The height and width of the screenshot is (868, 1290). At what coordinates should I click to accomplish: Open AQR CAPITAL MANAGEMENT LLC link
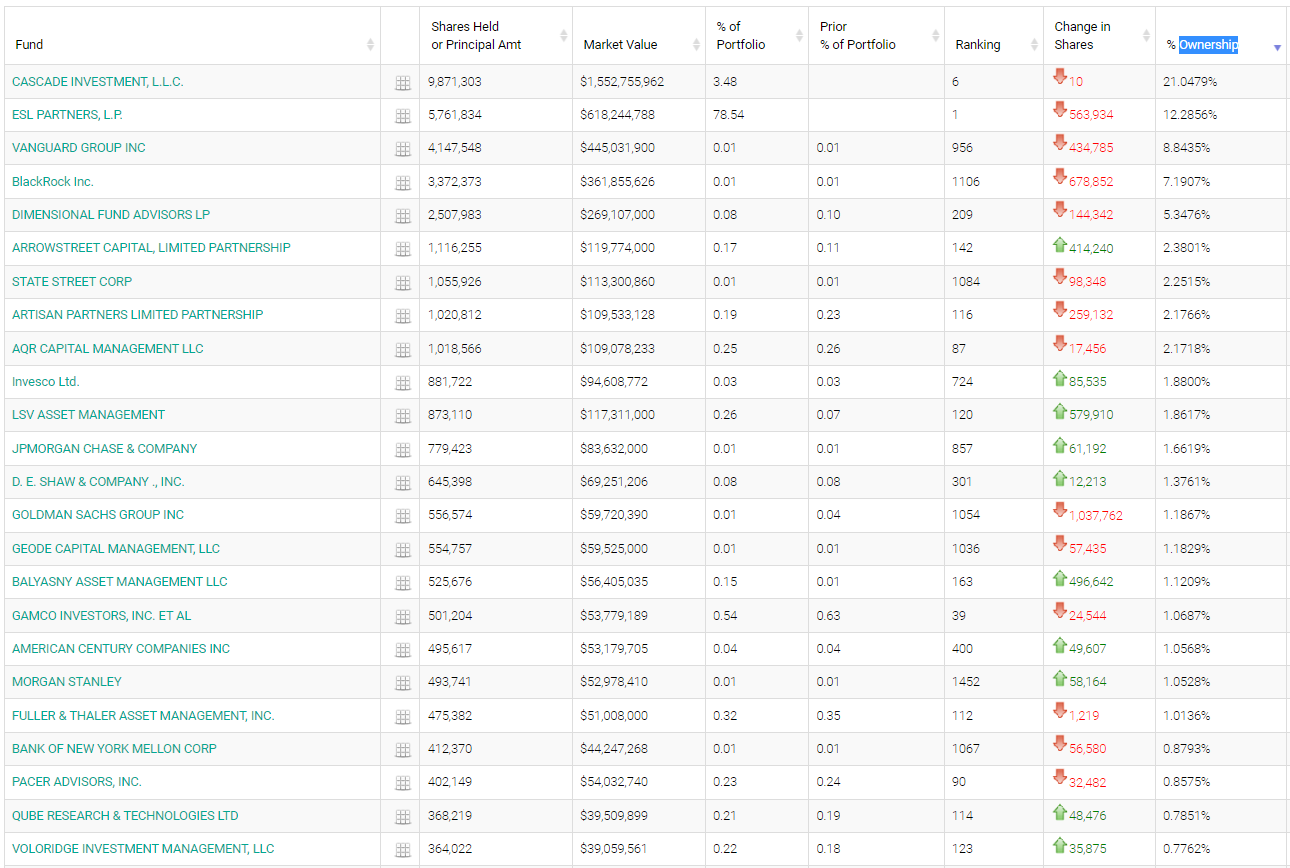tap(108, 348)
